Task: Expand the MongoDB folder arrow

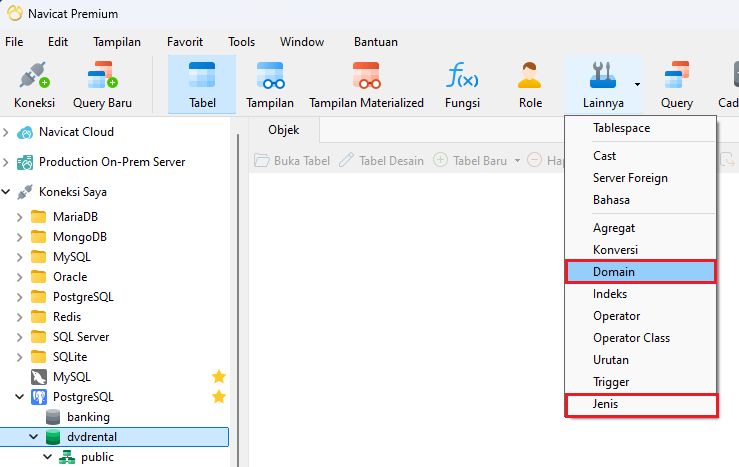Action: click(19, 237)
